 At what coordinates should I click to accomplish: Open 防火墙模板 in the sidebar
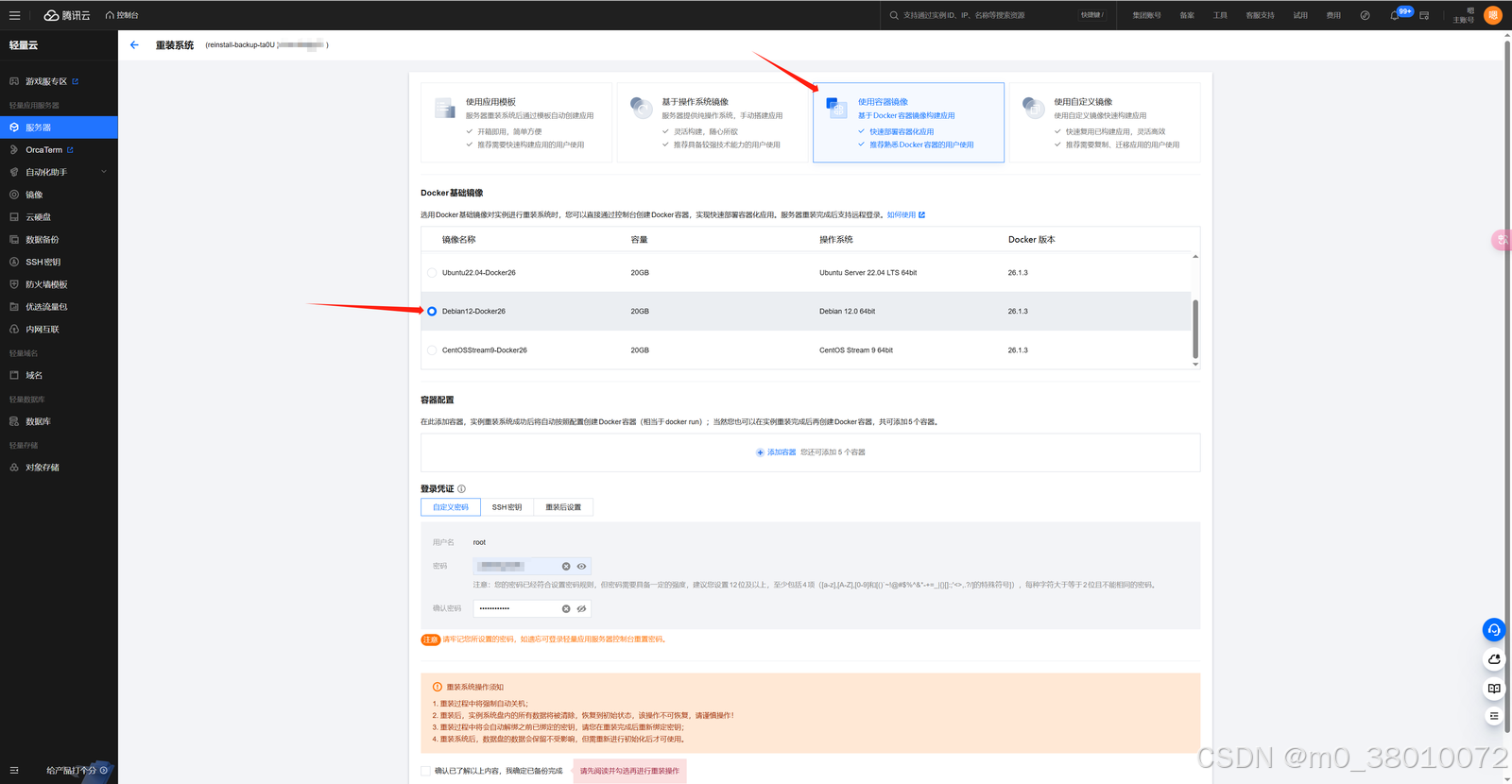coord(46,284)
